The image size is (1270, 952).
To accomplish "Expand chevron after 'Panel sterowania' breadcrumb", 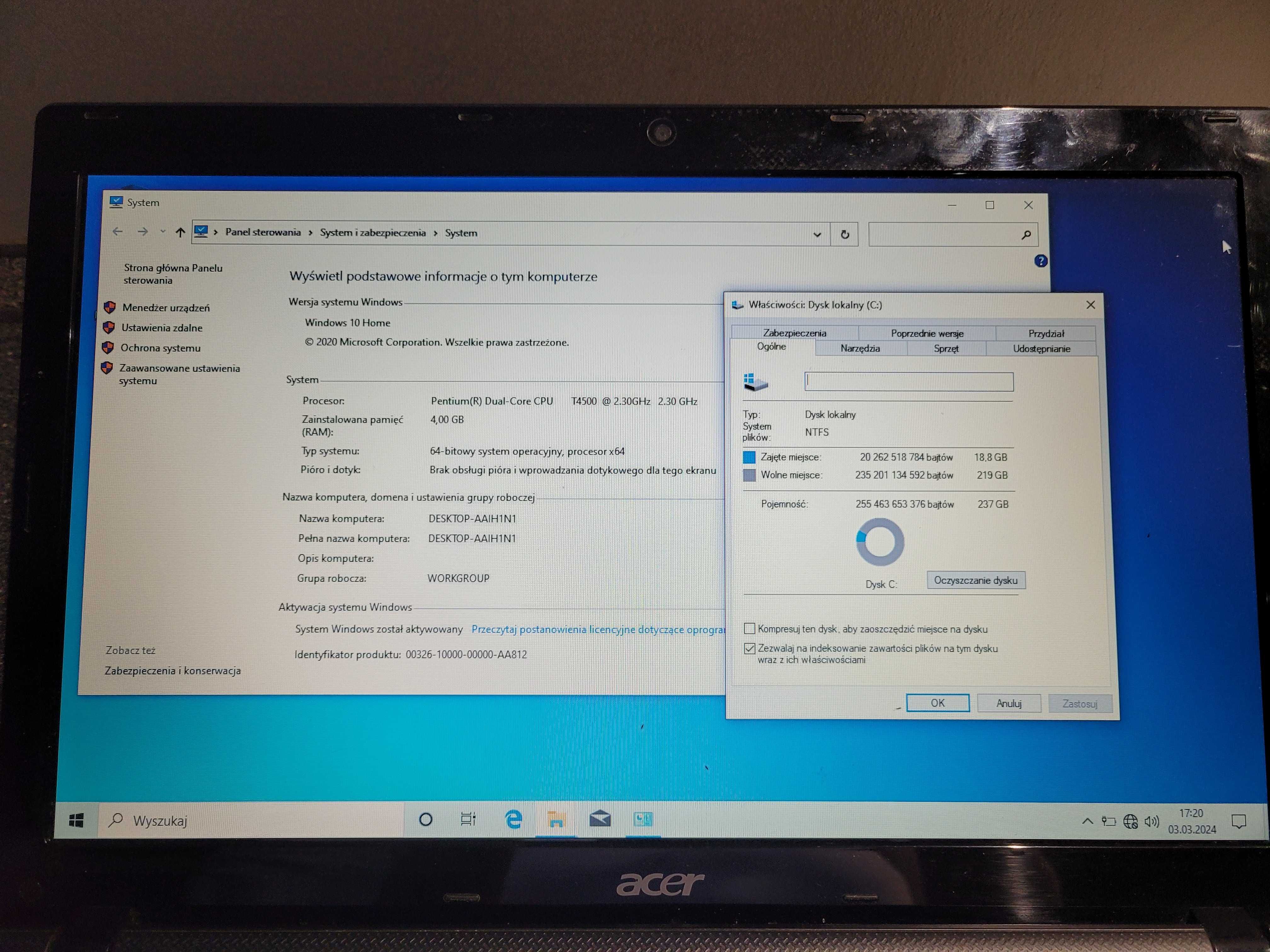I will (x=310, y=232).
